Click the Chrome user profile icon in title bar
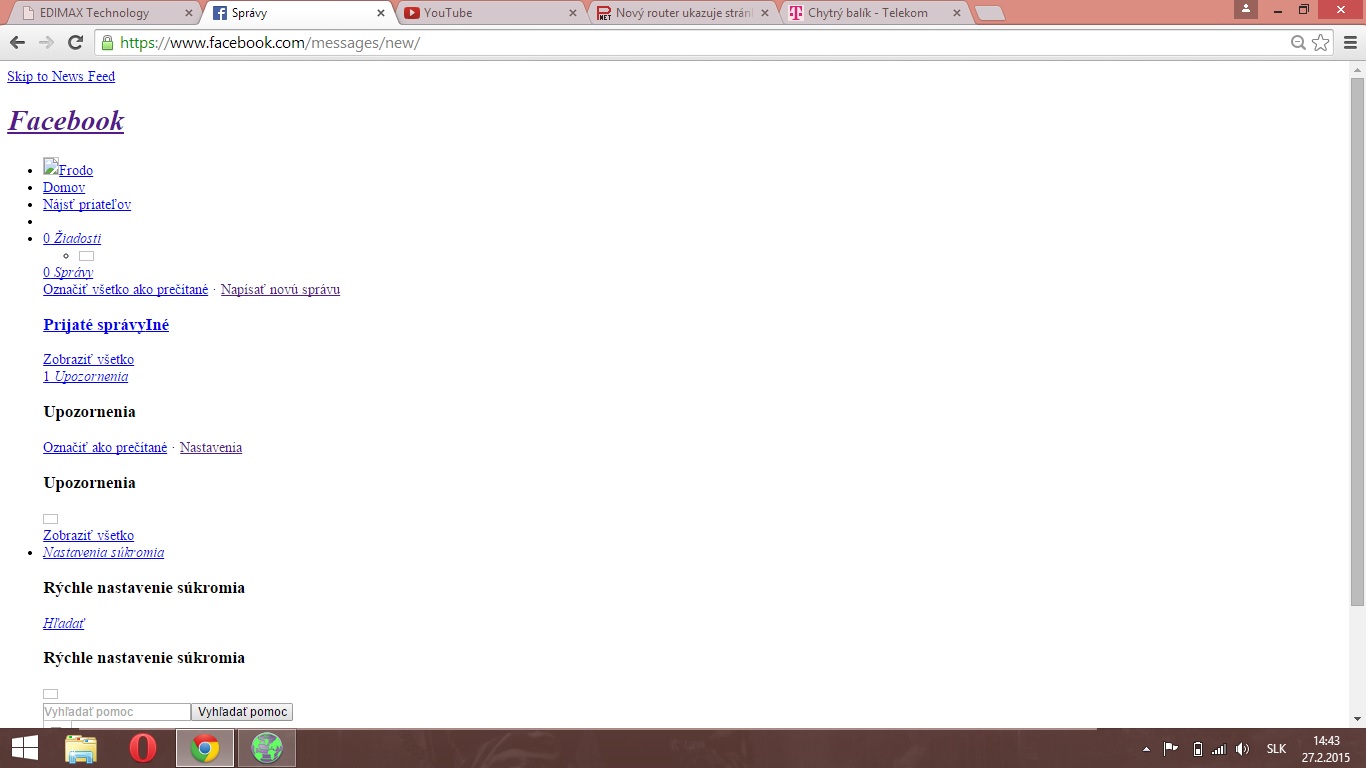 (x=1245, y=9)
